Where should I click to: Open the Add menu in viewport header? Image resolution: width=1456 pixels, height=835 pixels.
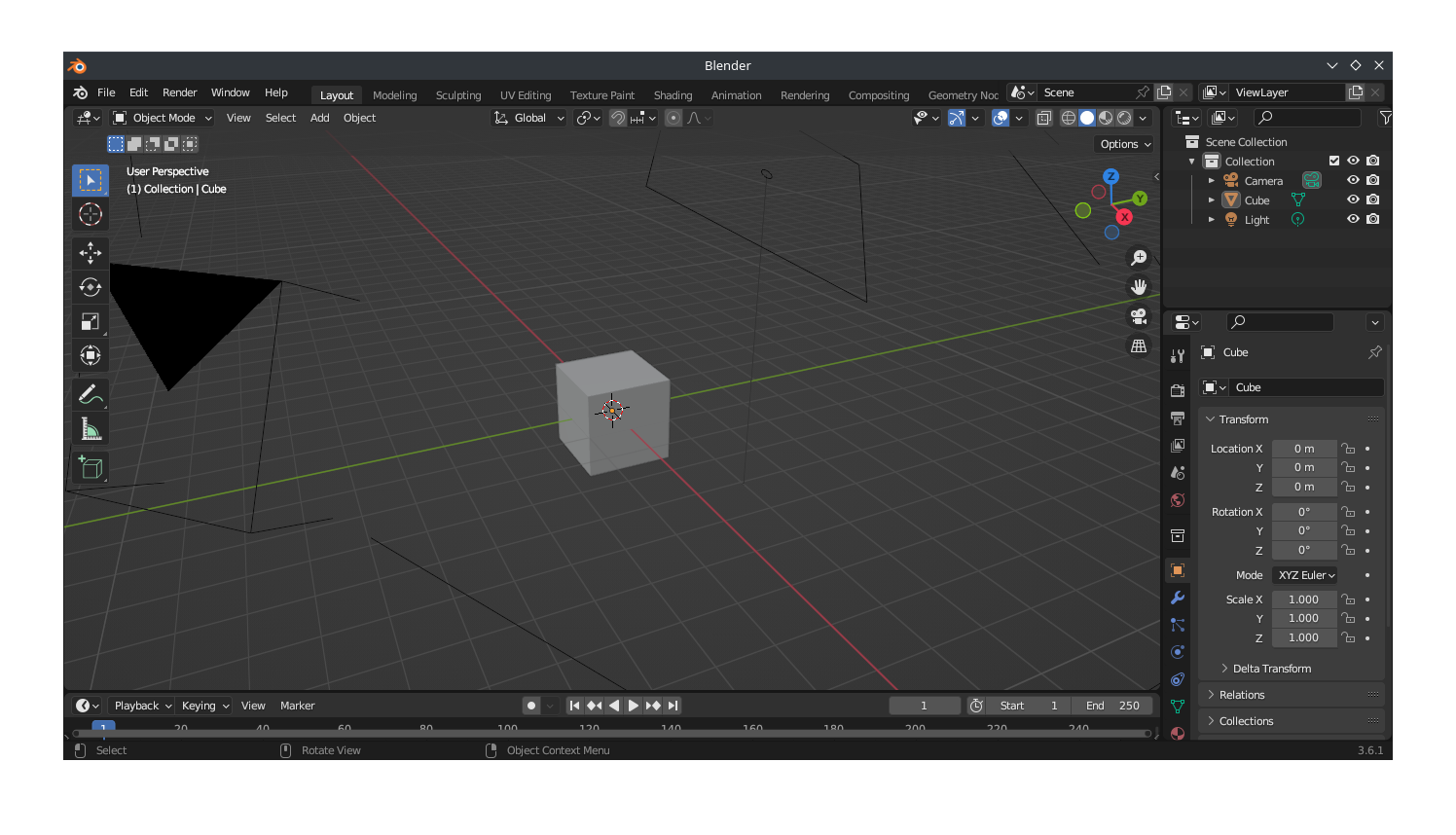[x=320, y=118]
